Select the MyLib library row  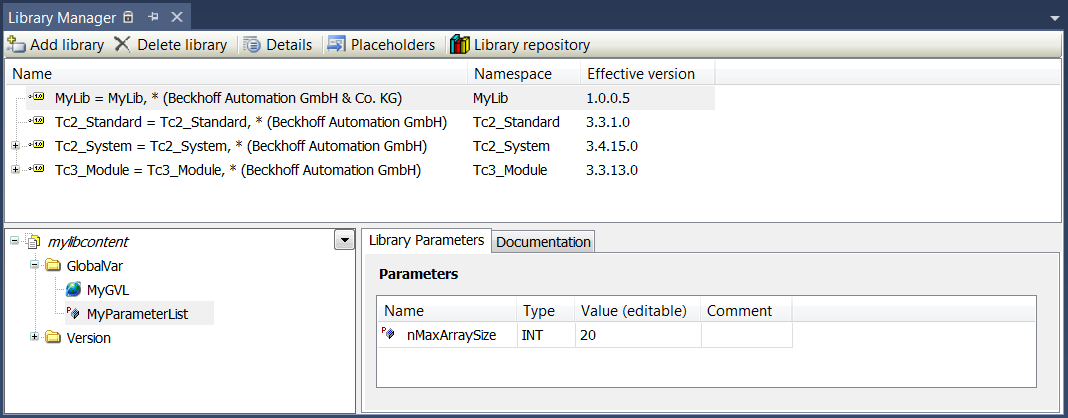point(370,98)
